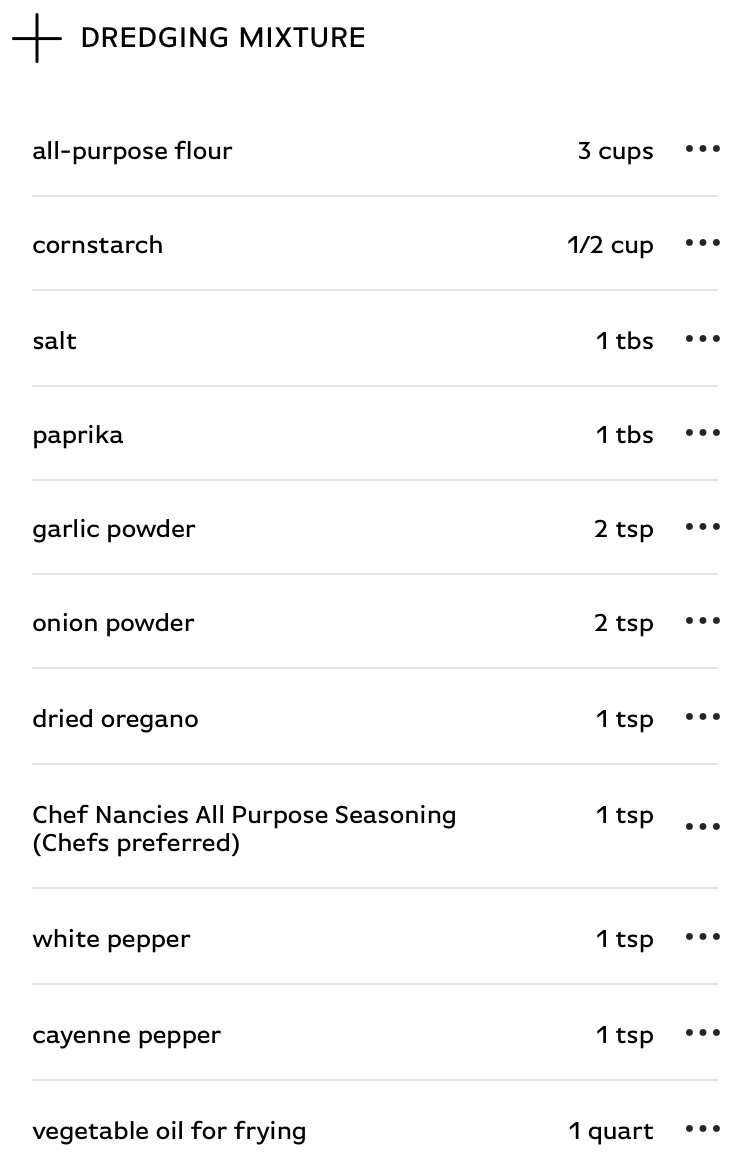The height and width of the screenshot is (1159, 750).
Task: Open the three-dot menu for salt
Action: (703, 339)
